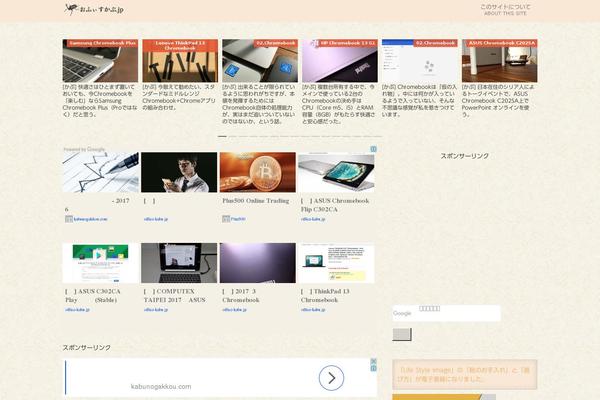Open the 02.Chromebook white screen thumbnail
600x400 pixels.
click(419, 60)
